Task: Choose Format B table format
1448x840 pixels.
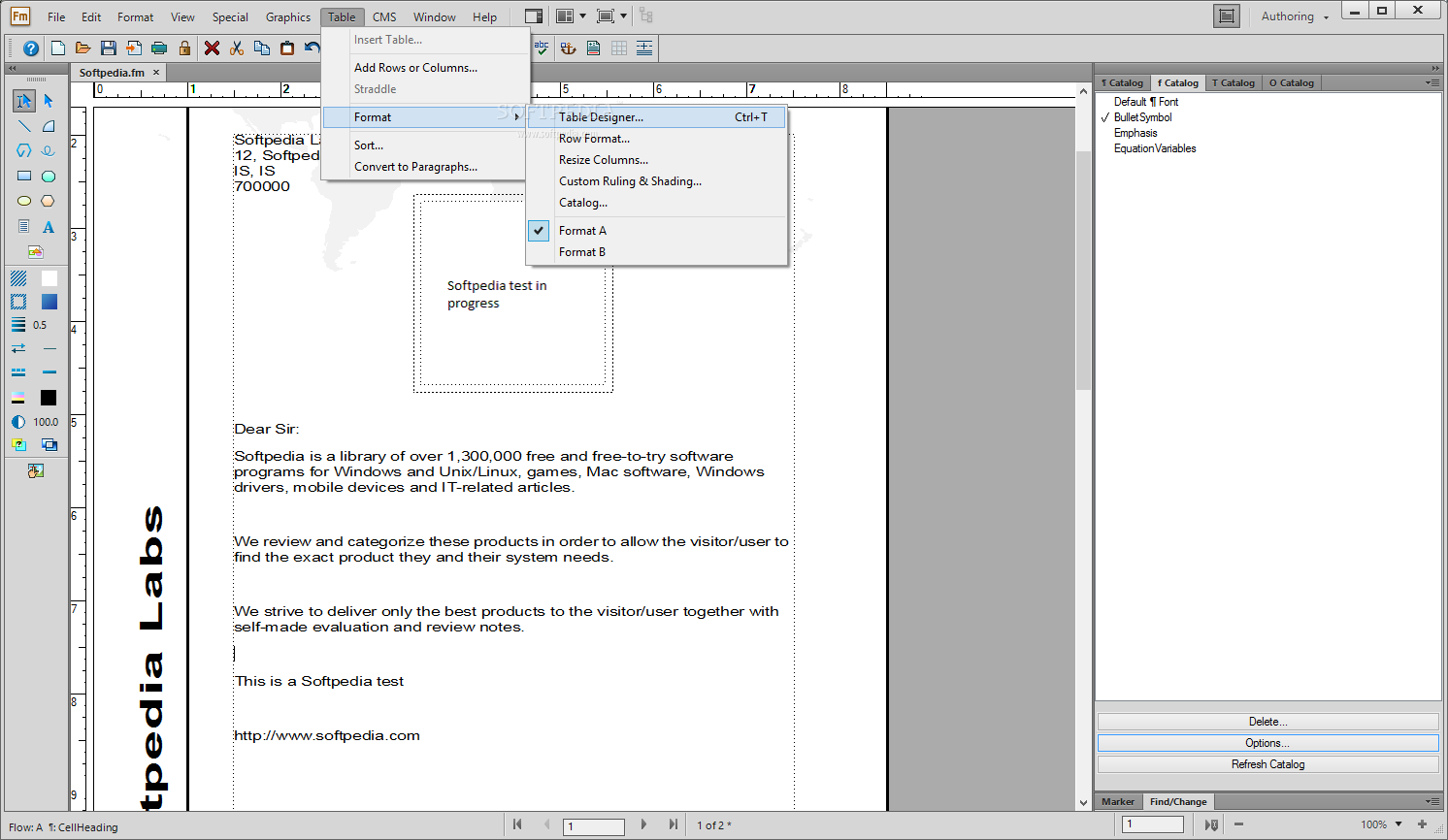Action: coord(582,252)
